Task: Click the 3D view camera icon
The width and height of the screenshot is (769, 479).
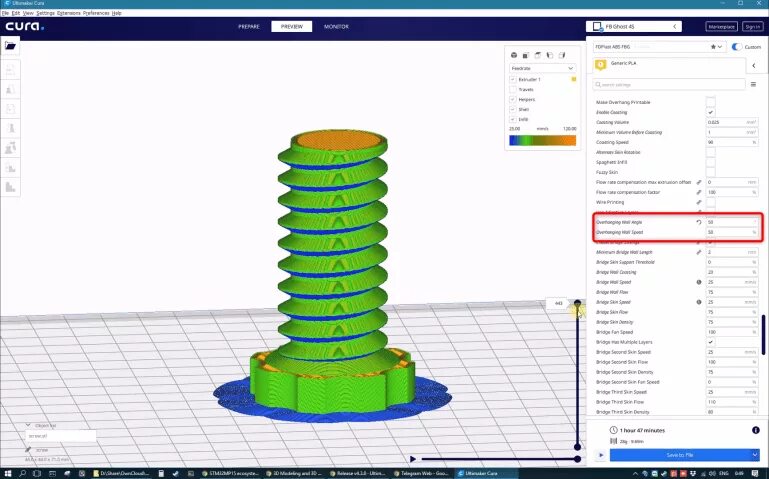Action: tap(513, 55)
